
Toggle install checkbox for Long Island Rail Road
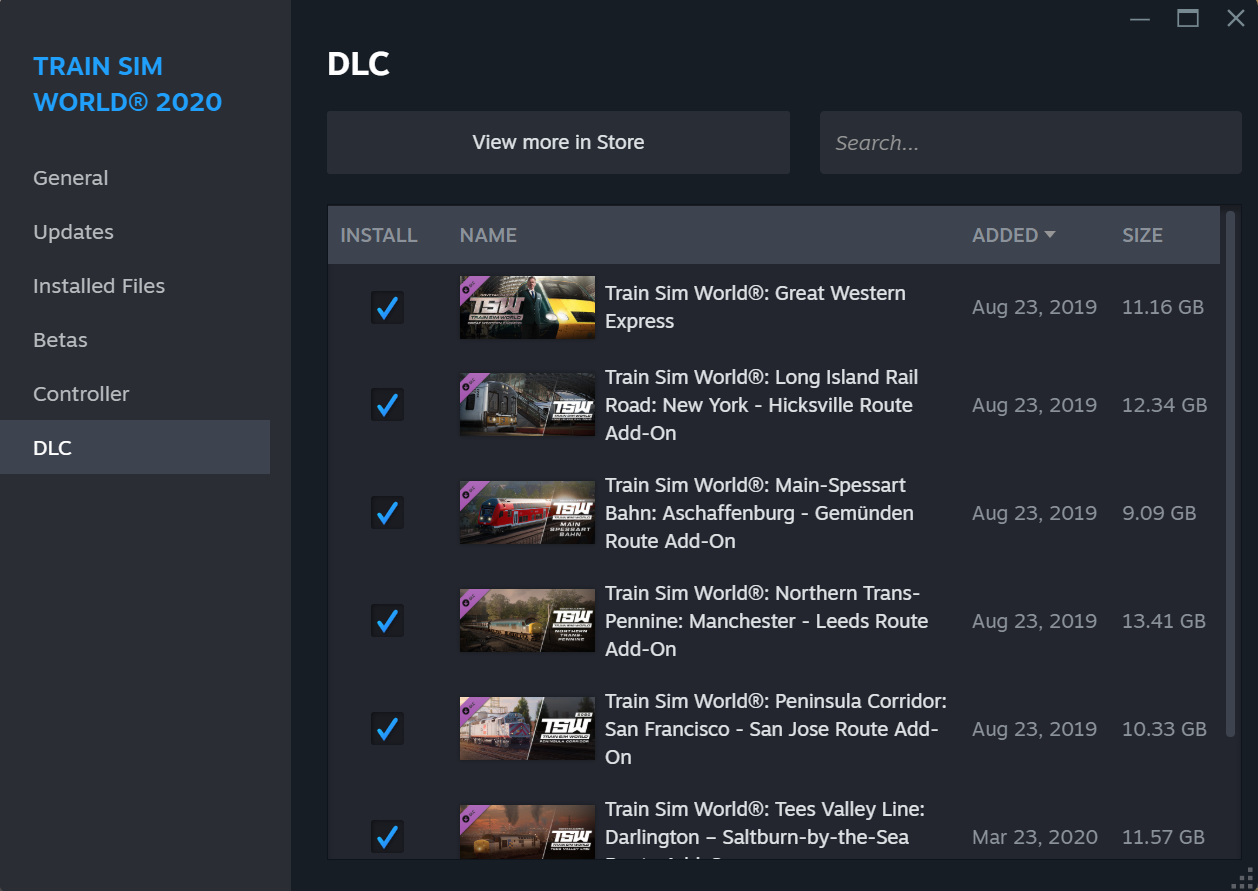point(387,405)
